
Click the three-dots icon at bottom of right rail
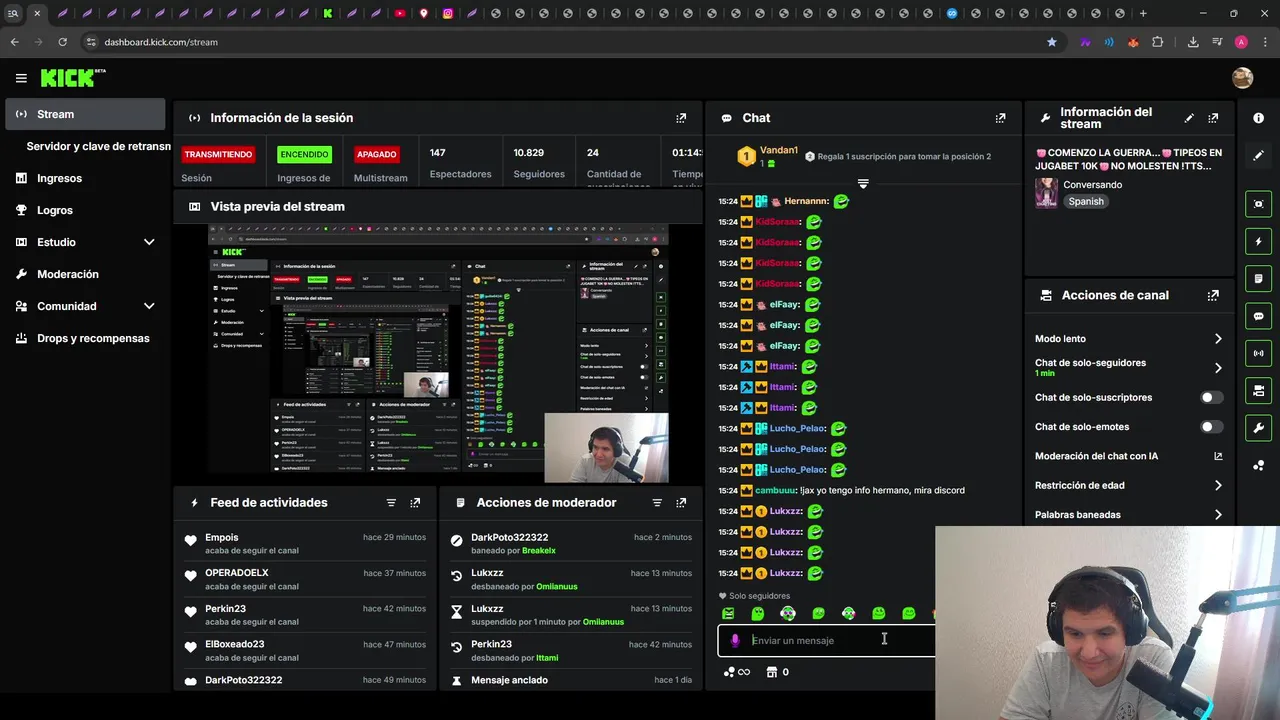(x=1258, y=465)
